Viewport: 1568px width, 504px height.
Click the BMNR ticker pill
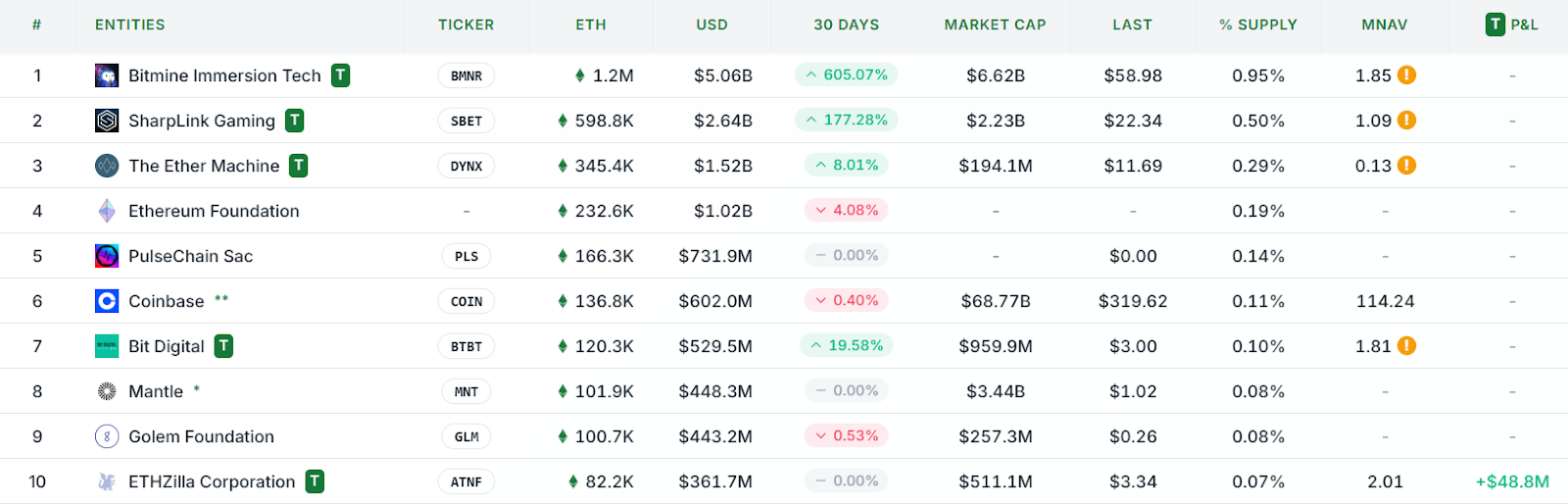(466, 76)
